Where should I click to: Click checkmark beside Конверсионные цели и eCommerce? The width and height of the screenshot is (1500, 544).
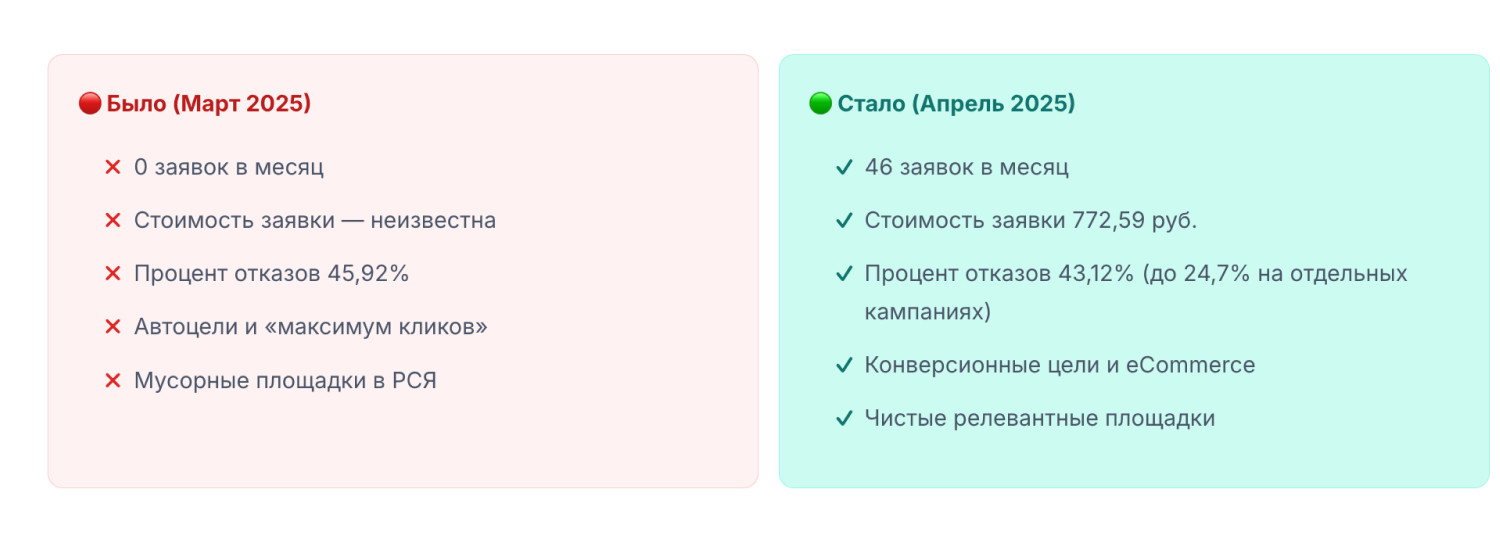point(843,365)
